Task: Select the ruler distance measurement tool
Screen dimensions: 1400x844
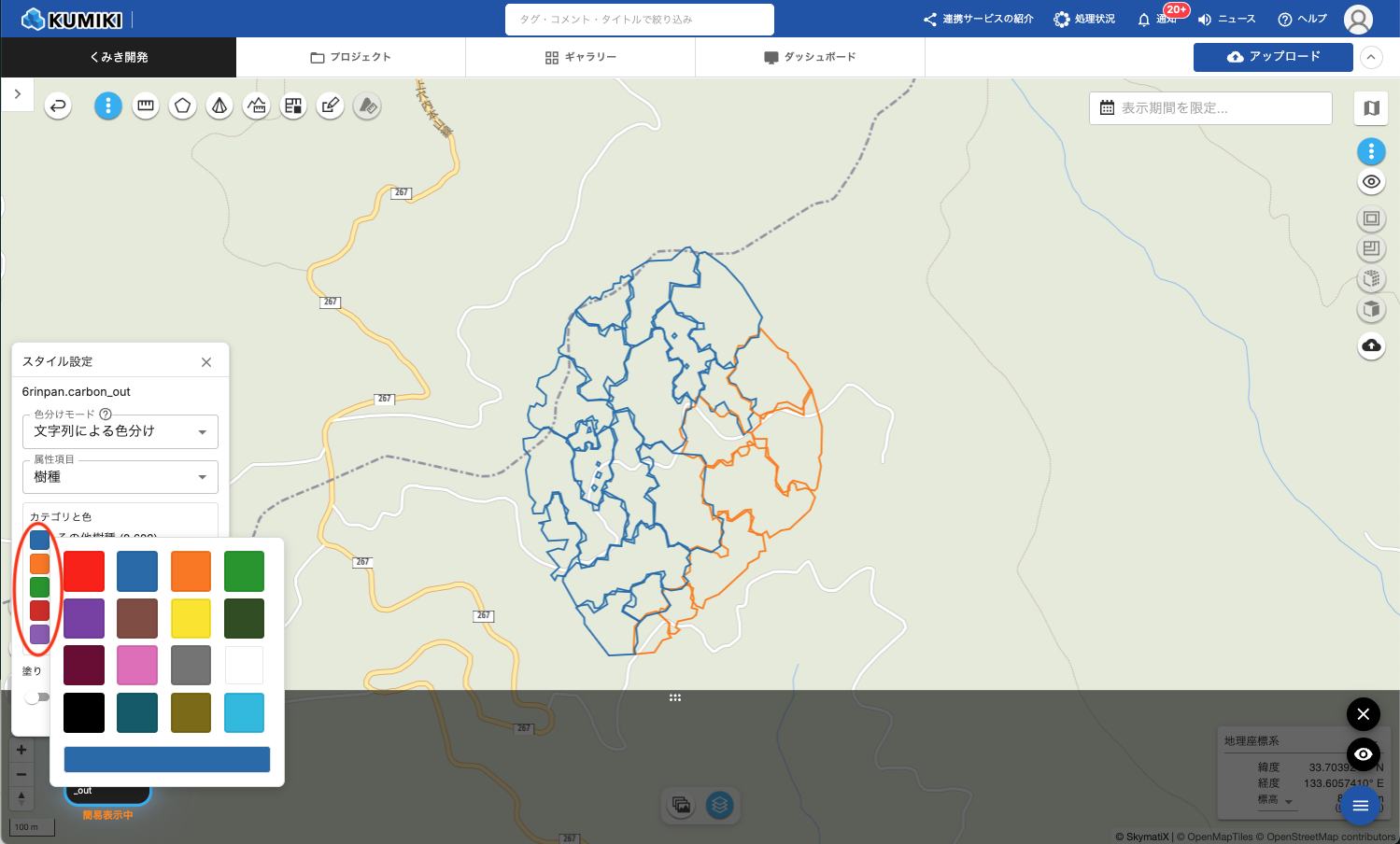Action: tap(146, 105)
